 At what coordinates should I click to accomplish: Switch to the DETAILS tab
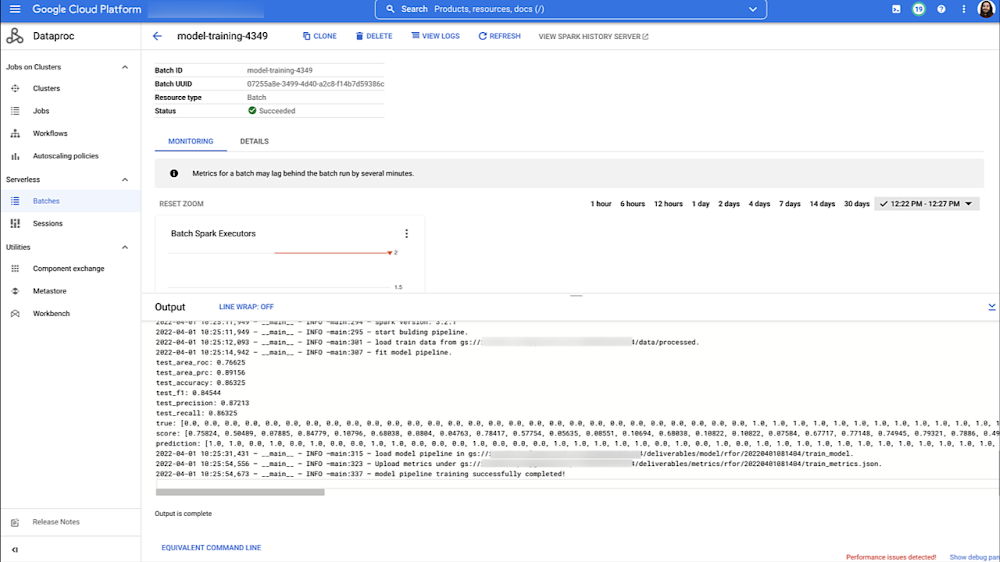coord(254,142)
